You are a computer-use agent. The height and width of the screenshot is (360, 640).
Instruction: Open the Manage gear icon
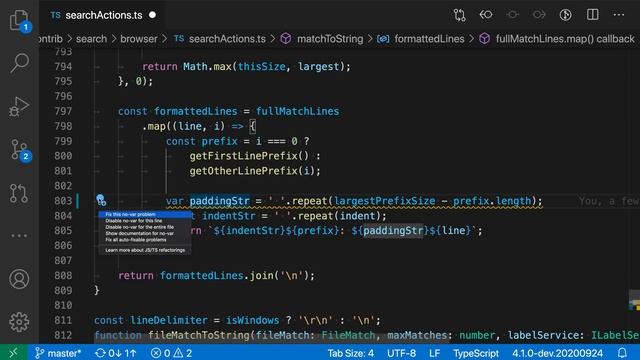19,322
